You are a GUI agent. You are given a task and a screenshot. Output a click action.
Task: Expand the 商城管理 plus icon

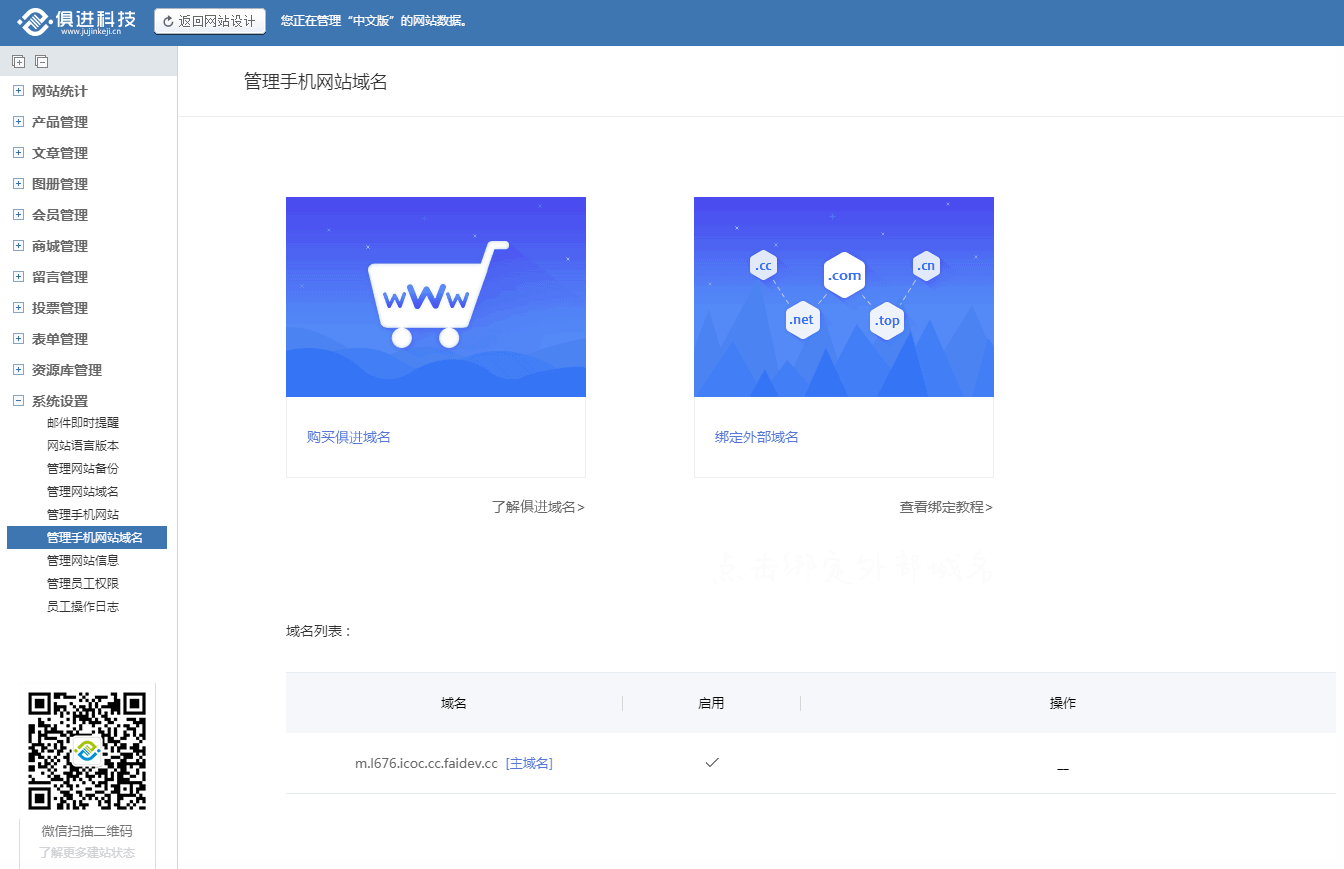tap(18, 246)
